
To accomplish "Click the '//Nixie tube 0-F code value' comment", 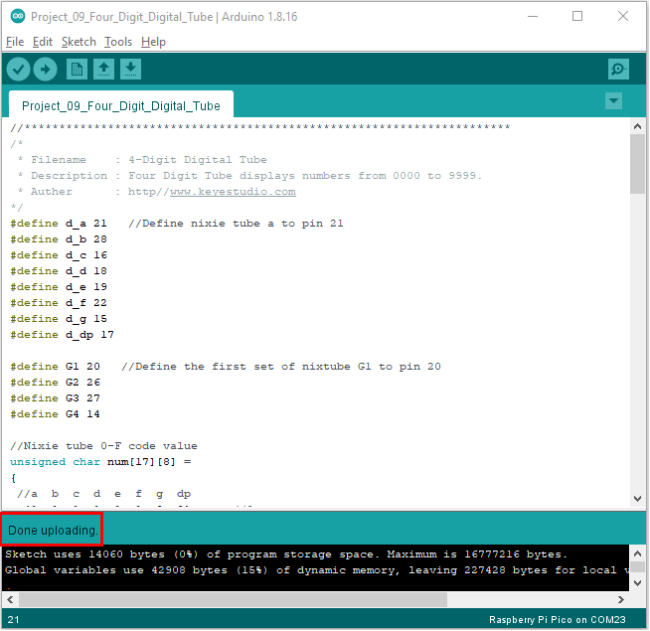I will (104, 446).
